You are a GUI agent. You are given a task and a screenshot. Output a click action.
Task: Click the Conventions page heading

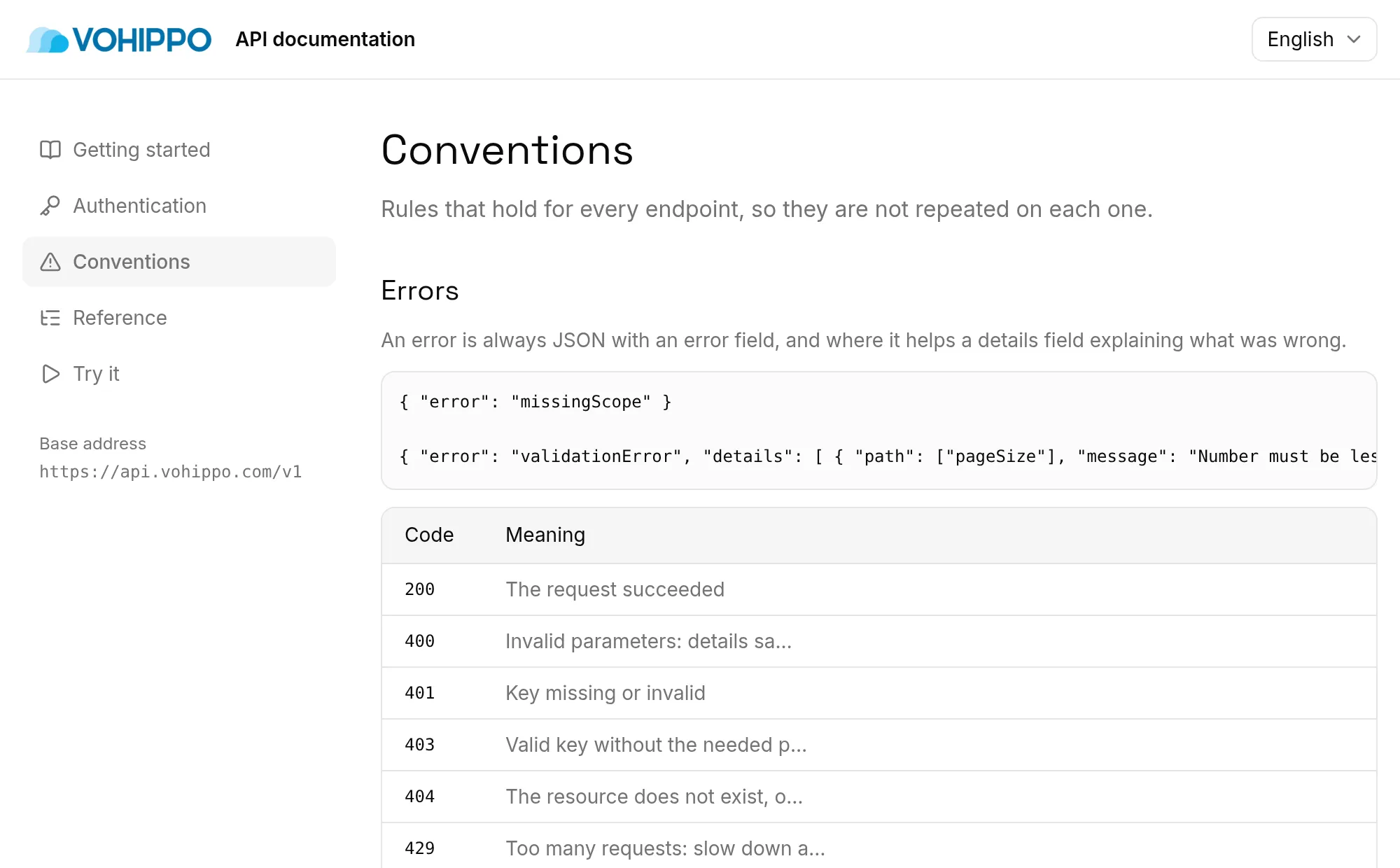[507, 150]
